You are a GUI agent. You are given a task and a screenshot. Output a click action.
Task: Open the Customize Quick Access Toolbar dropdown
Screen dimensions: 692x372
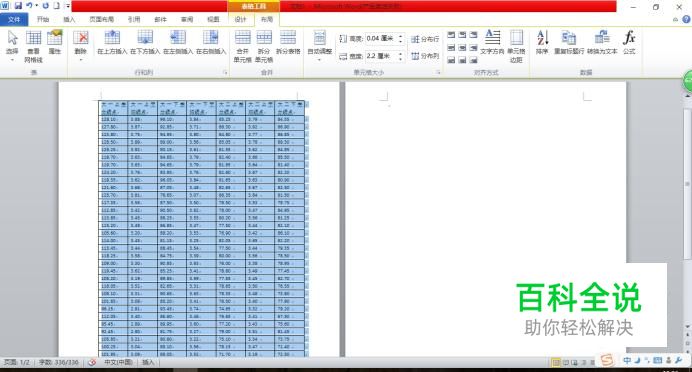point(68,6)
